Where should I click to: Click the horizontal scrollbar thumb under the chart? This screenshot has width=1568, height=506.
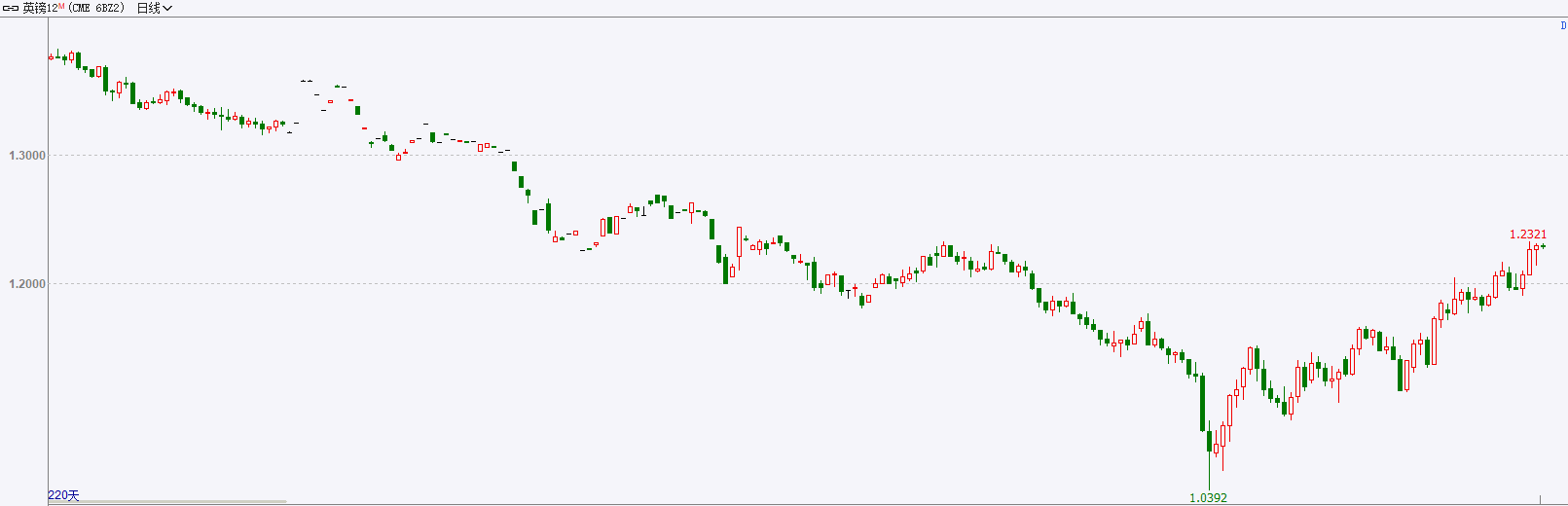(x=167, y=502)
